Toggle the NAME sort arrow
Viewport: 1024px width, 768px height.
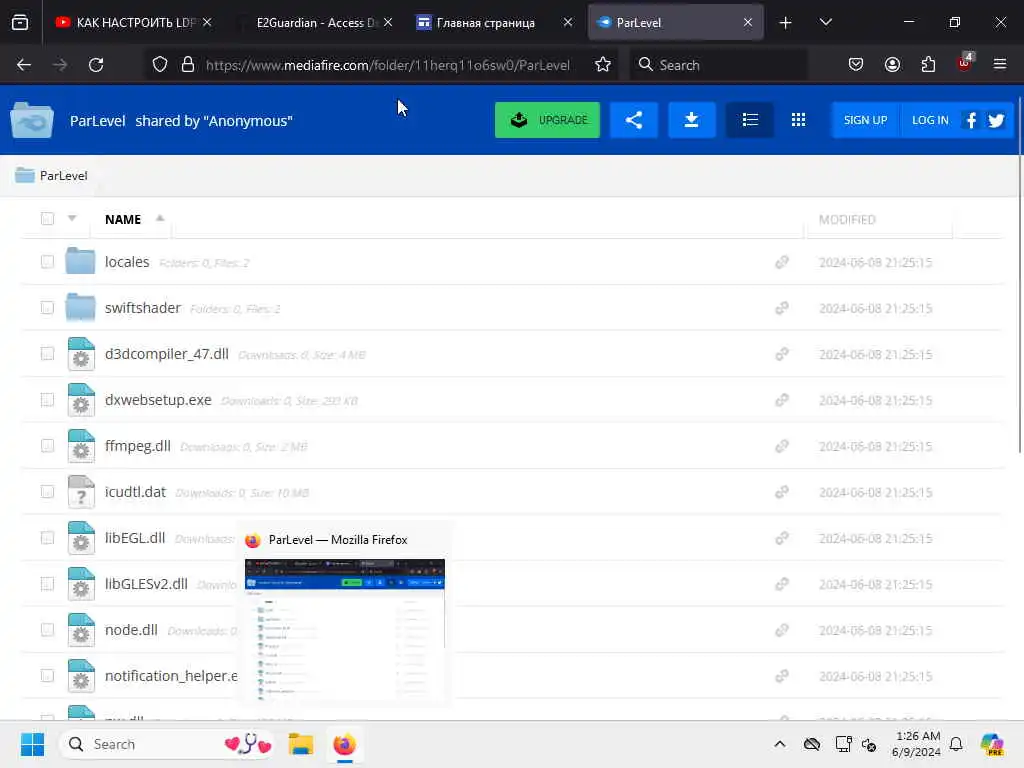pos(160,218)
